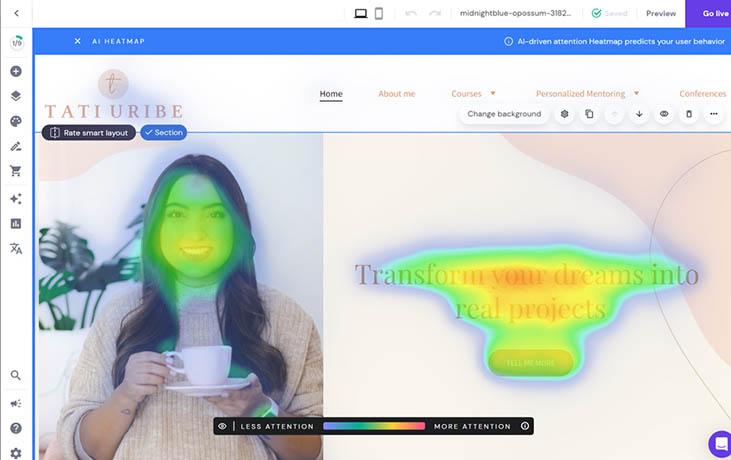Click the Section label tag
This screenshot has height=460, width=731.
[164, 133]
